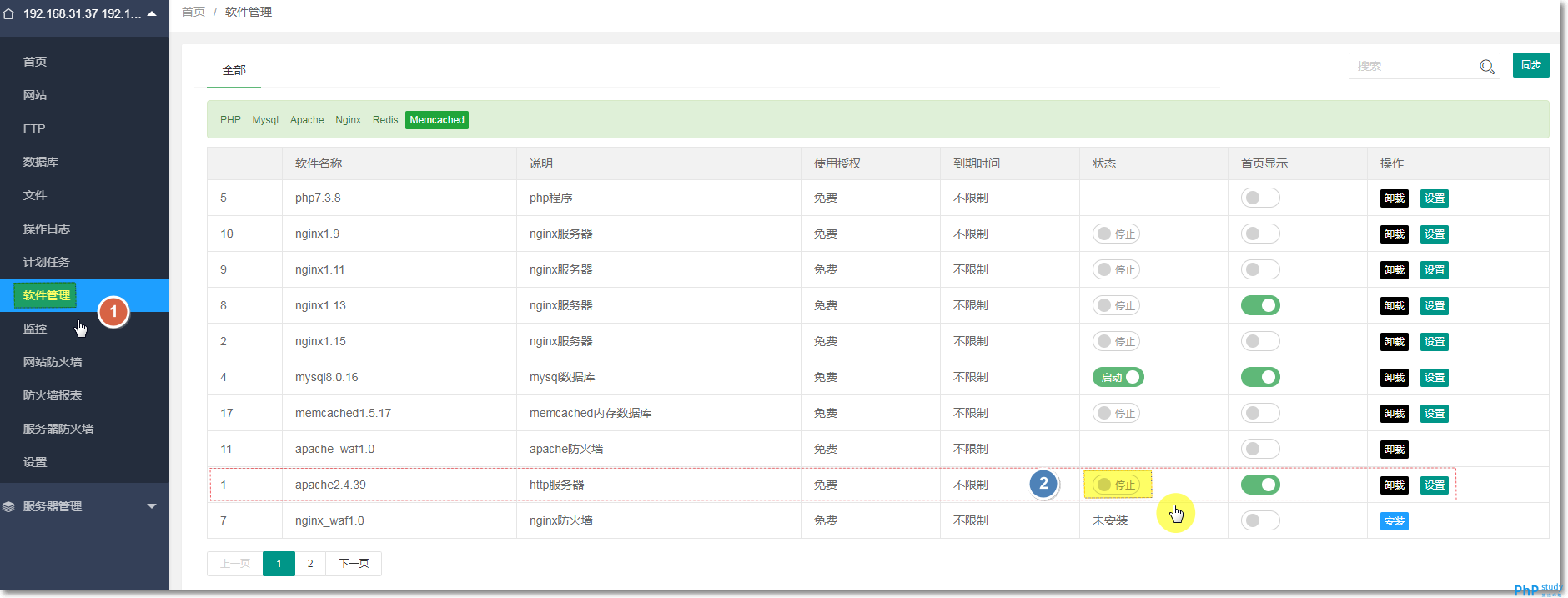Turn on the memcached1.5.17 status switch

[1116, 414]
